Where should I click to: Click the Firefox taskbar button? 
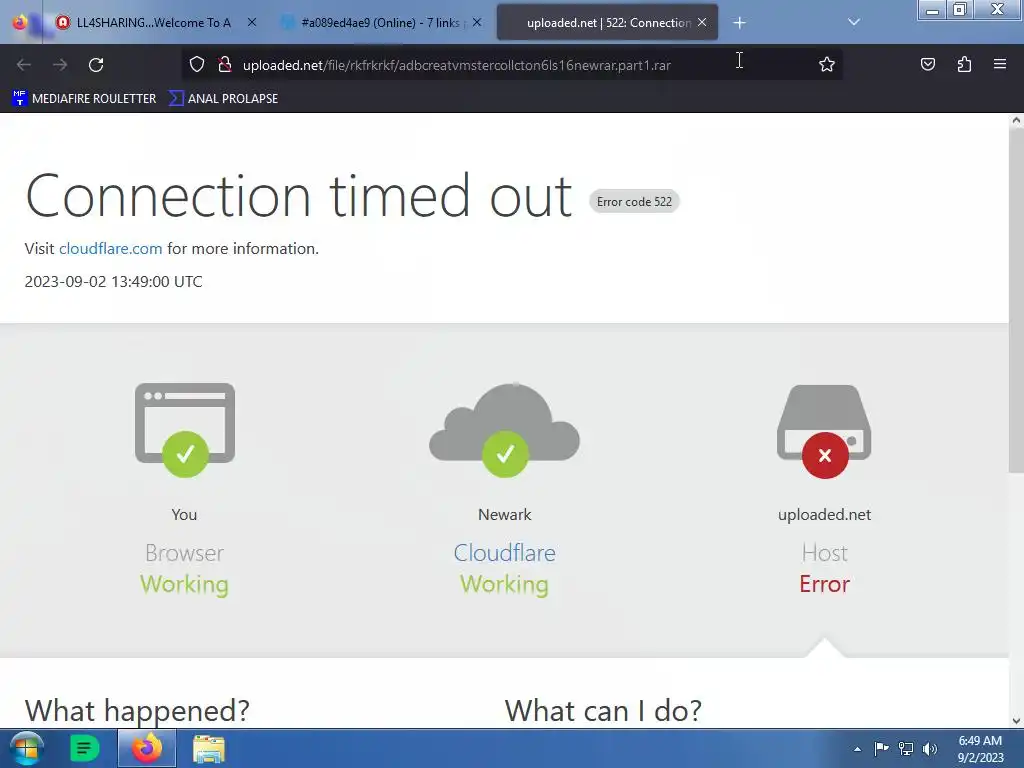(147, 748)
